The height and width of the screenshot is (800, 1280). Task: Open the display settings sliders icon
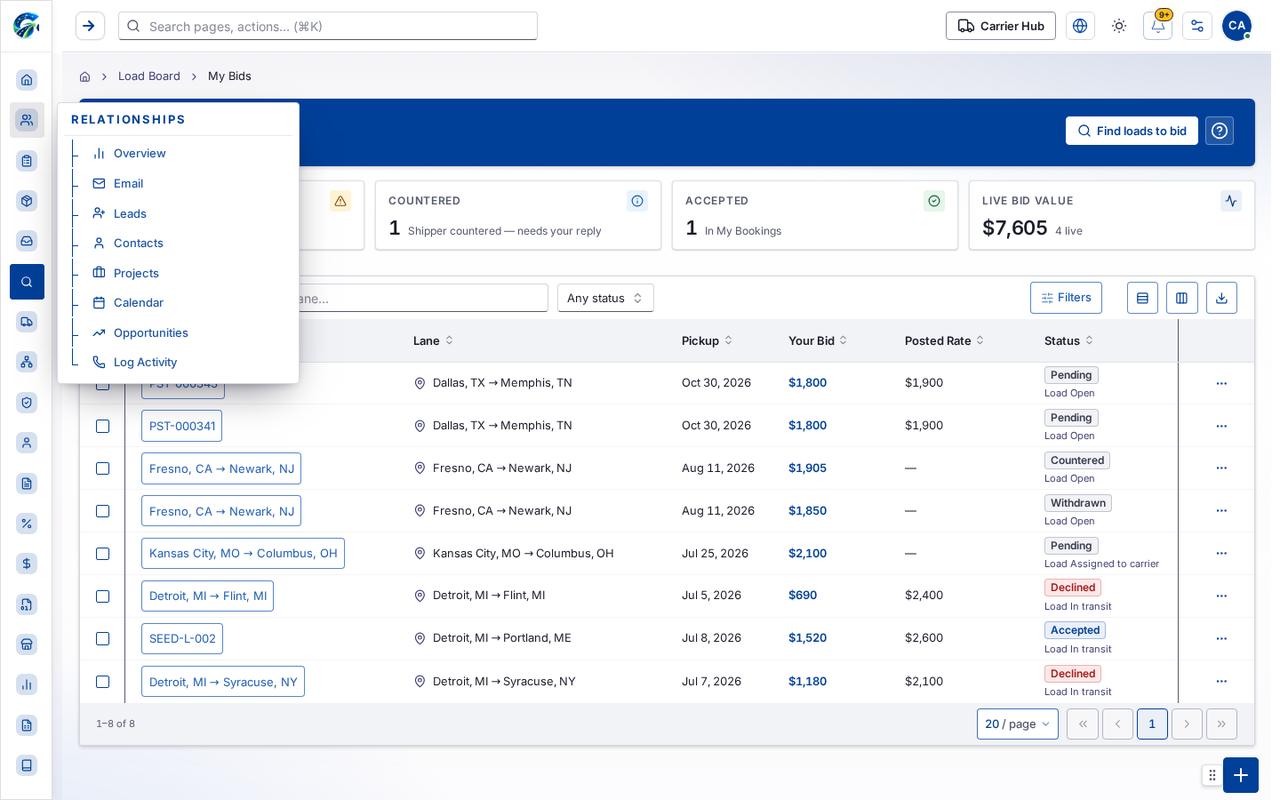[1197, 26]
